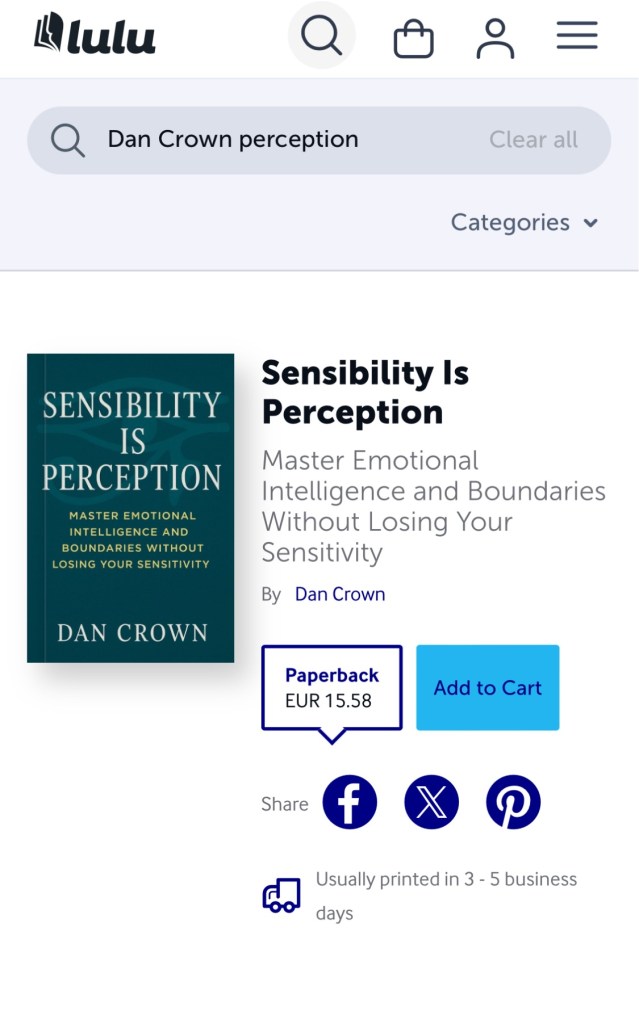
Task: Click the Lulu logo
Action: 95,36
